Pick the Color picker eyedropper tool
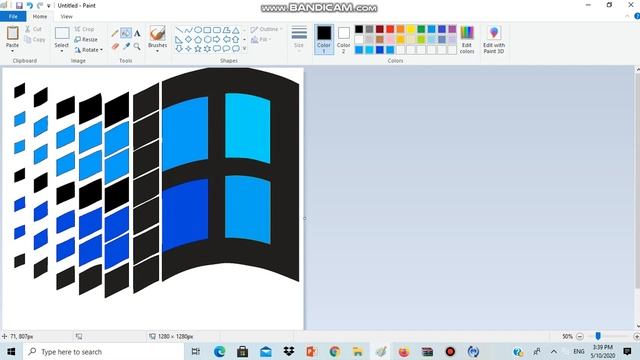The height and width of the screenshot is (360, 640). click(126, 47)
